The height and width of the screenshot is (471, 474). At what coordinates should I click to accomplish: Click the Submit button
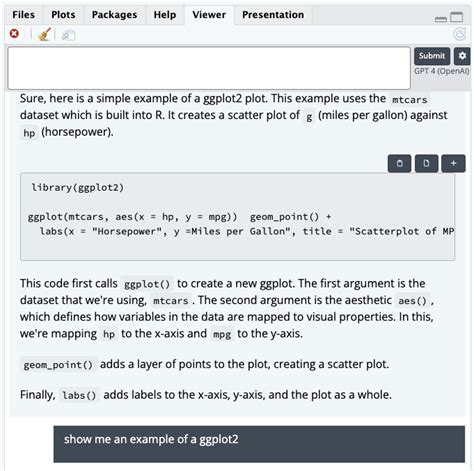[432, 56]
